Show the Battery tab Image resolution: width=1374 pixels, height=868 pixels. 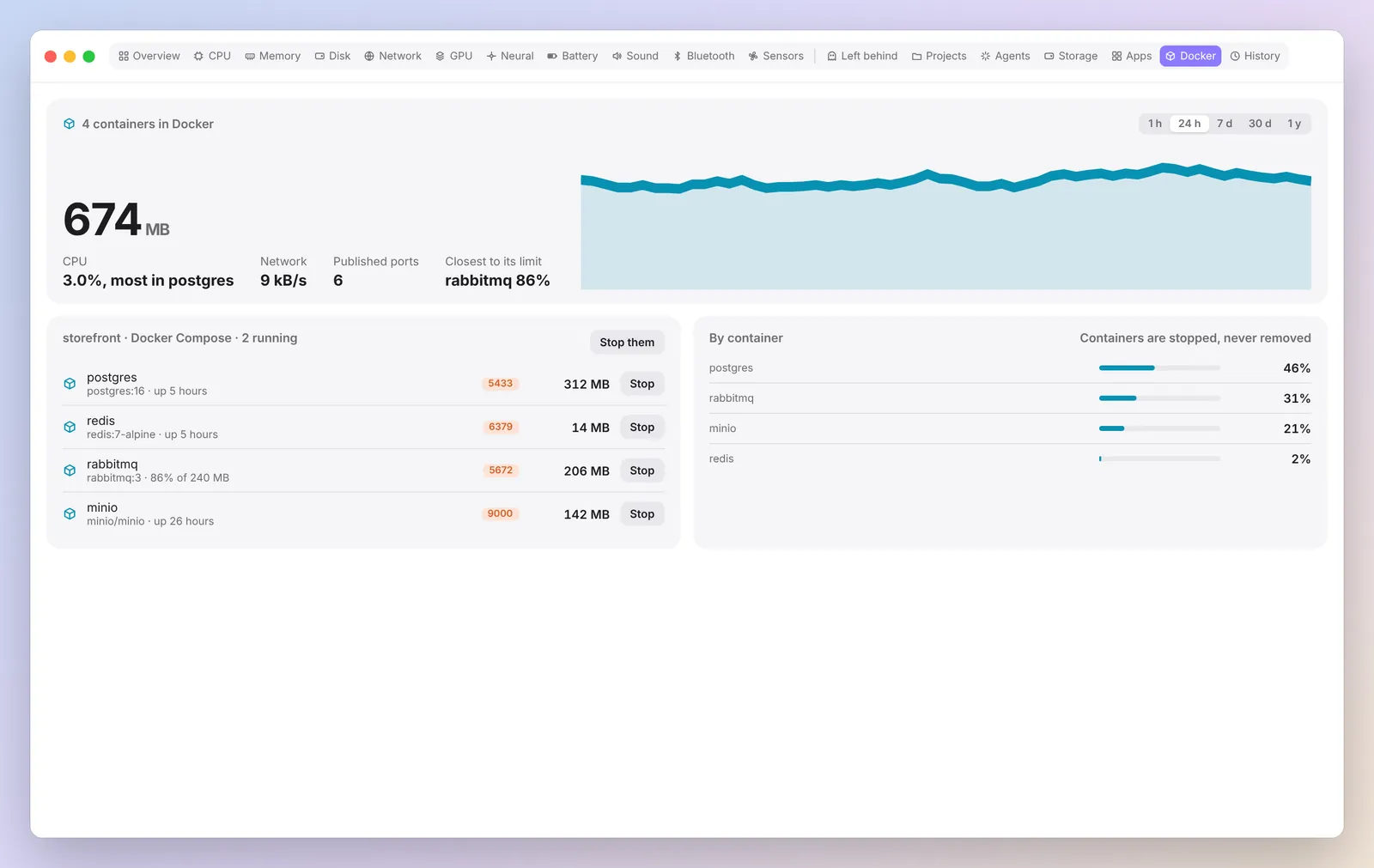click(573, 56)
